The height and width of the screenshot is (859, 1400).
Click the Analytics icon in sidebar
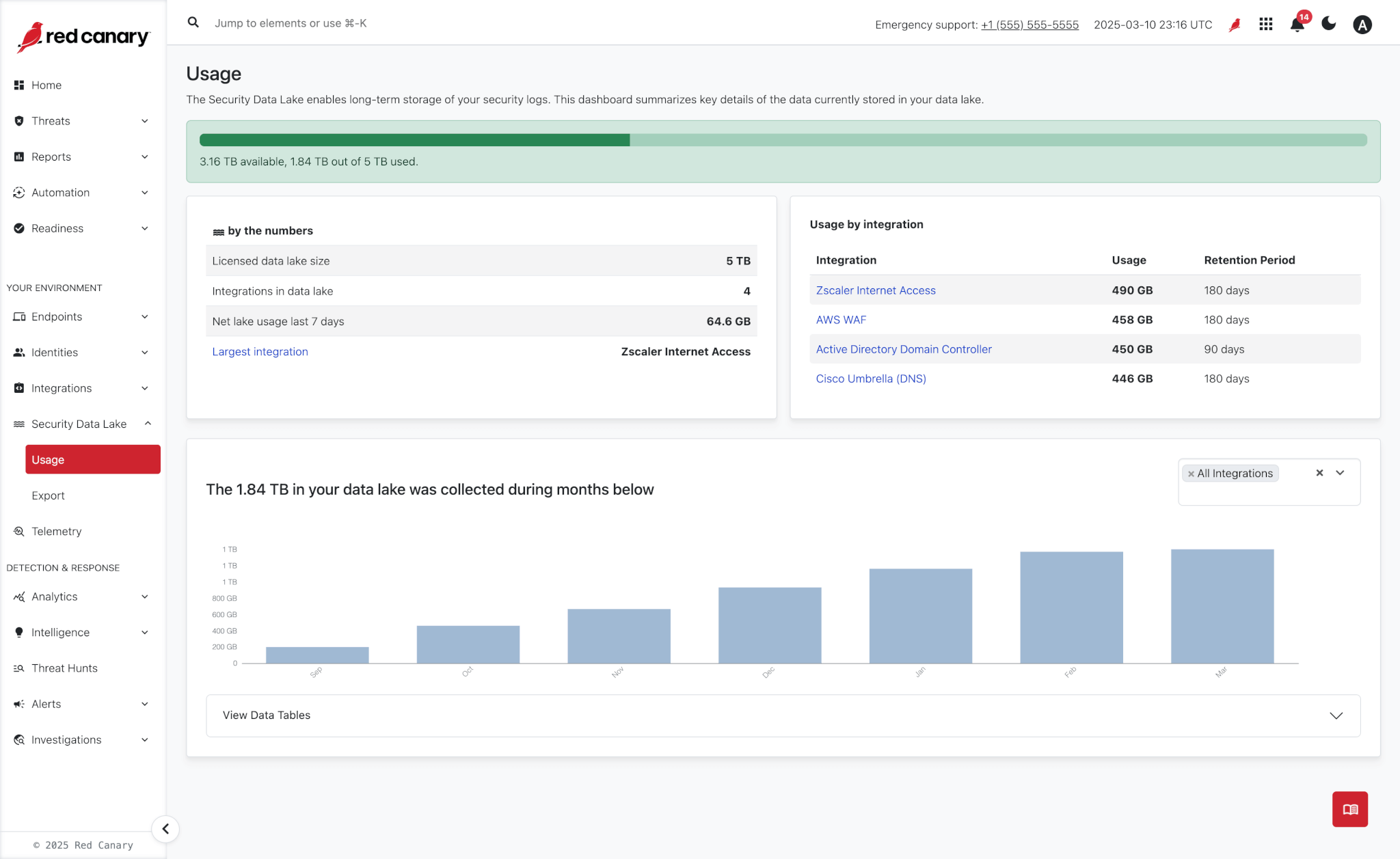click(19, 597)
